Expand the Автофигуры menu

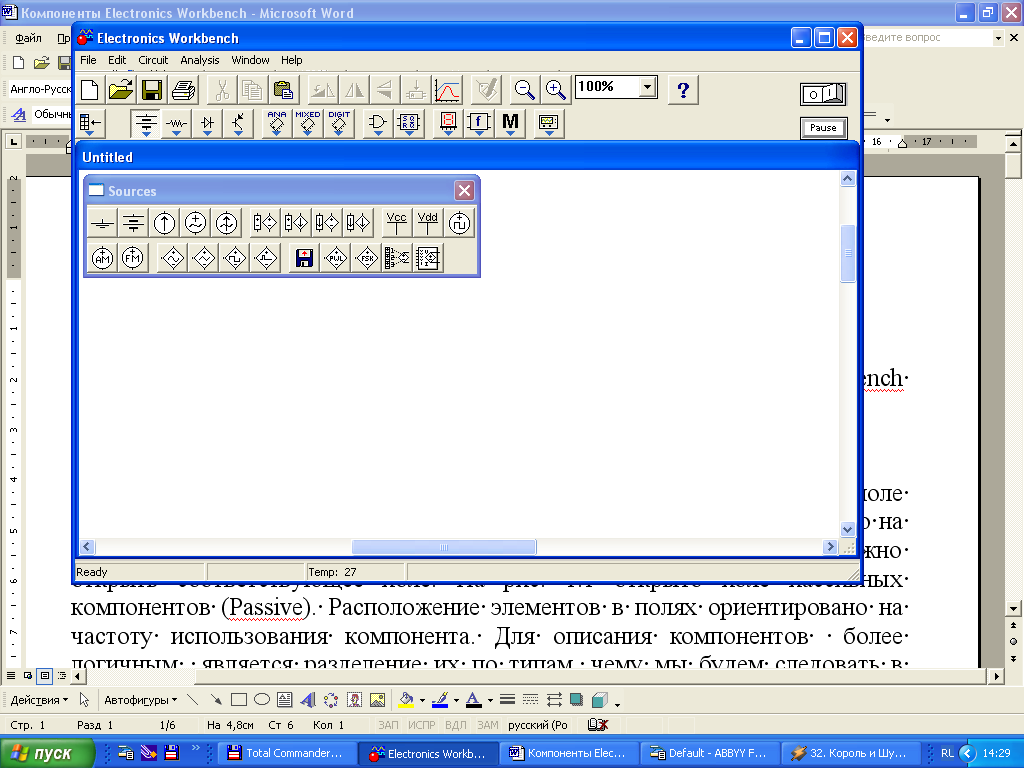click(x=140, y=700)
